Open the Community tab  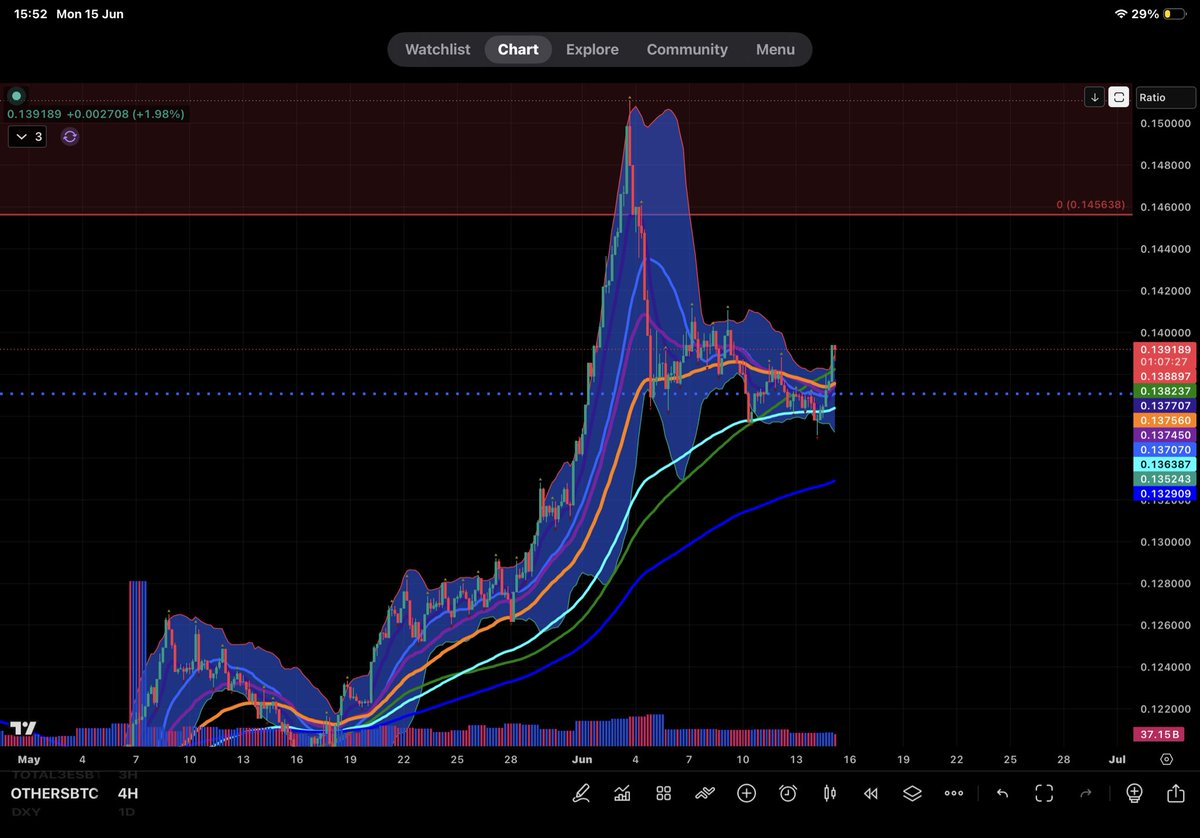(x=687, y=49)
